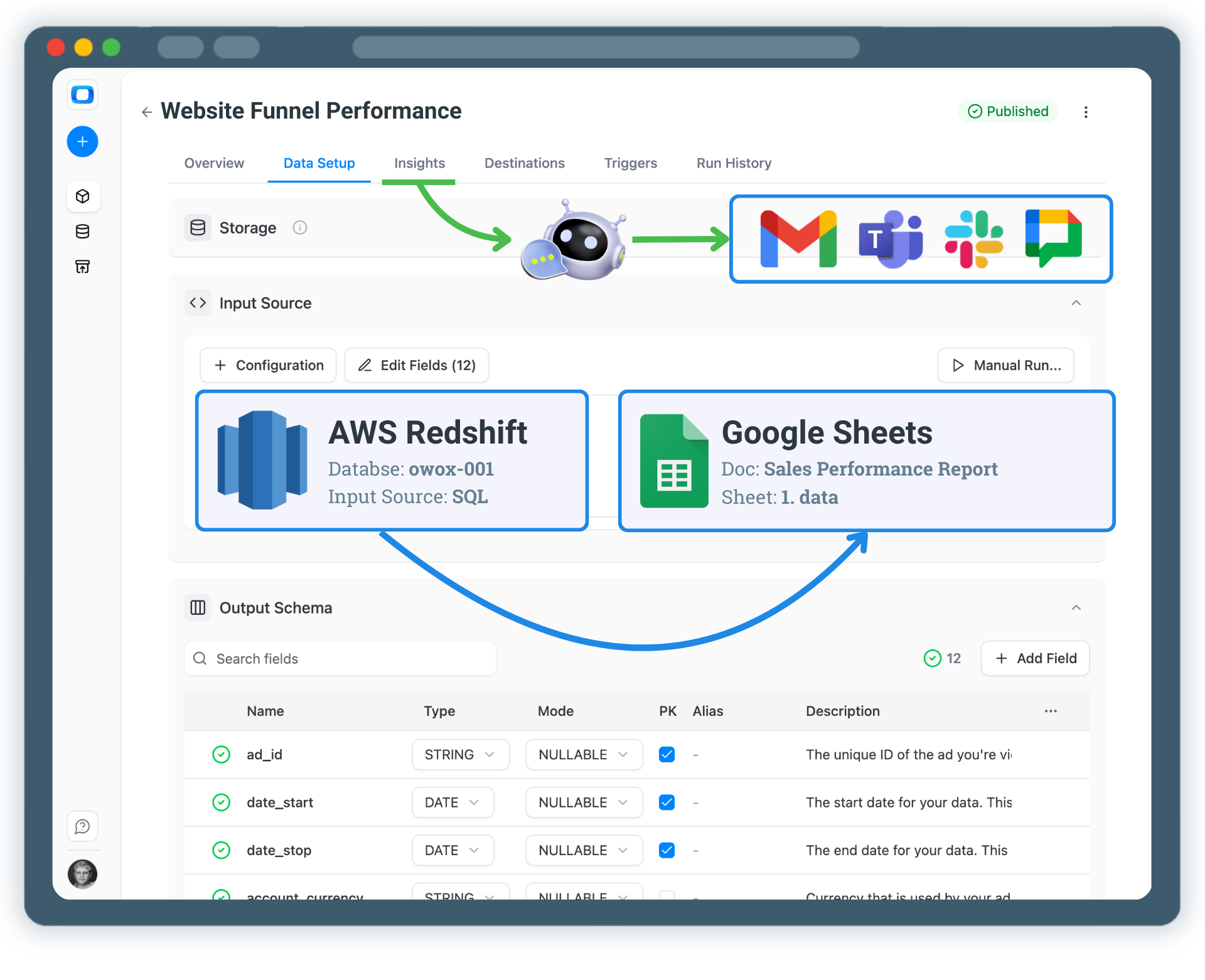Click the Slack logo icon
This screenshot has height=980, width=1205.
[973, 239]
